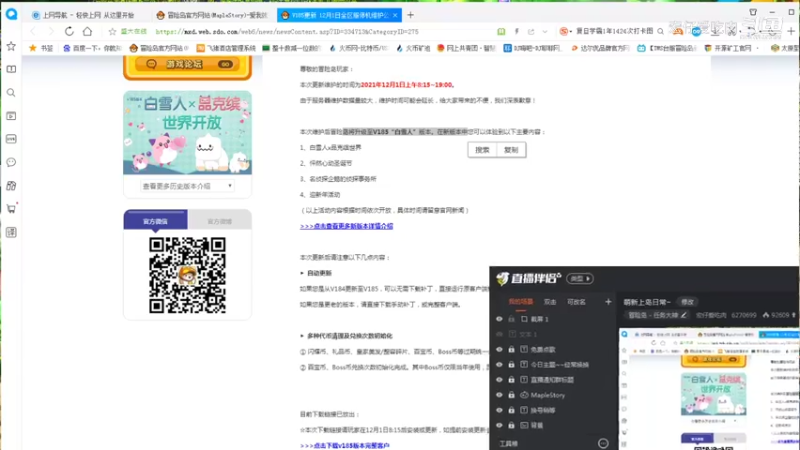Open the shopping cart icon in sidebar

click(11, 209)
